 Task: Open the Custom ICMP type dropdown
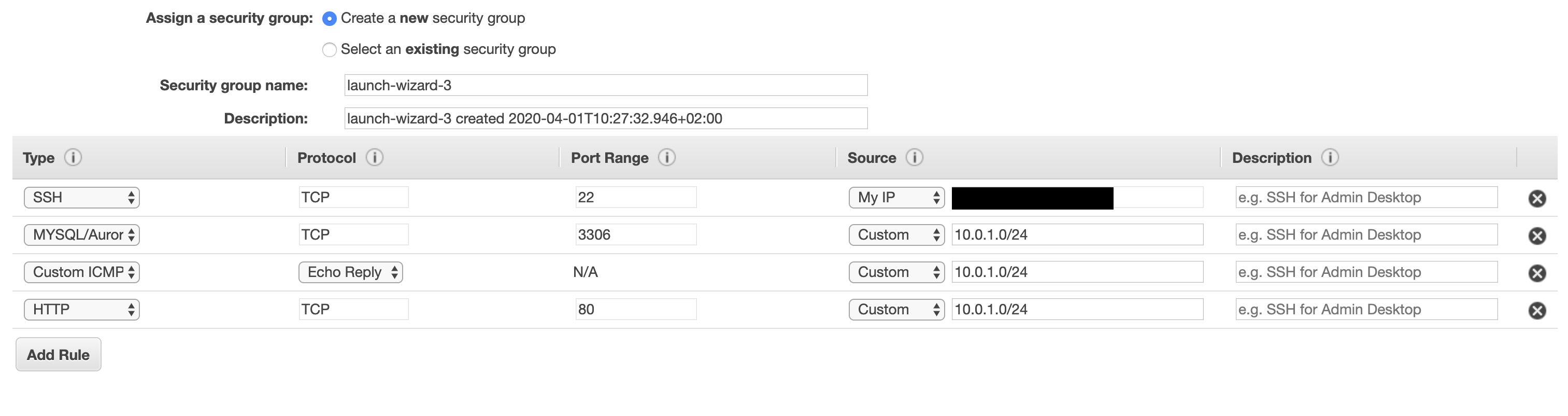pos(81,272)
